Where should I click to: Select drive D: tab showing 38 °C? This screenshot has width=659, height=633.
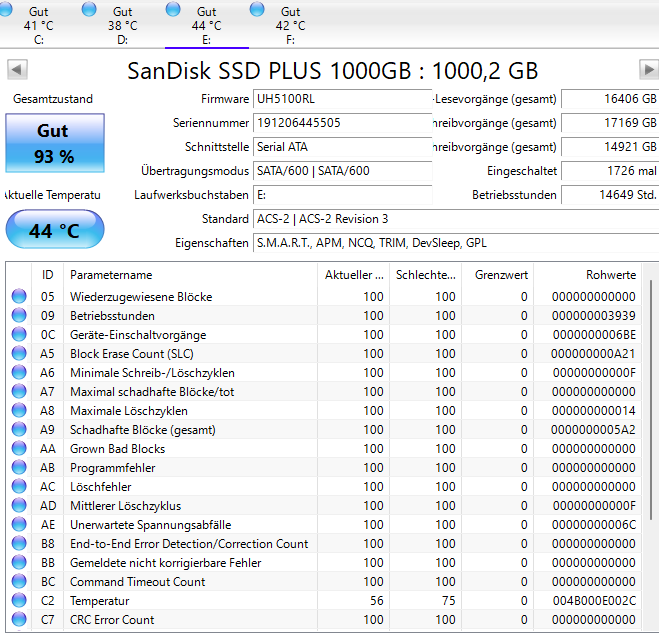[x=122, y=25]
